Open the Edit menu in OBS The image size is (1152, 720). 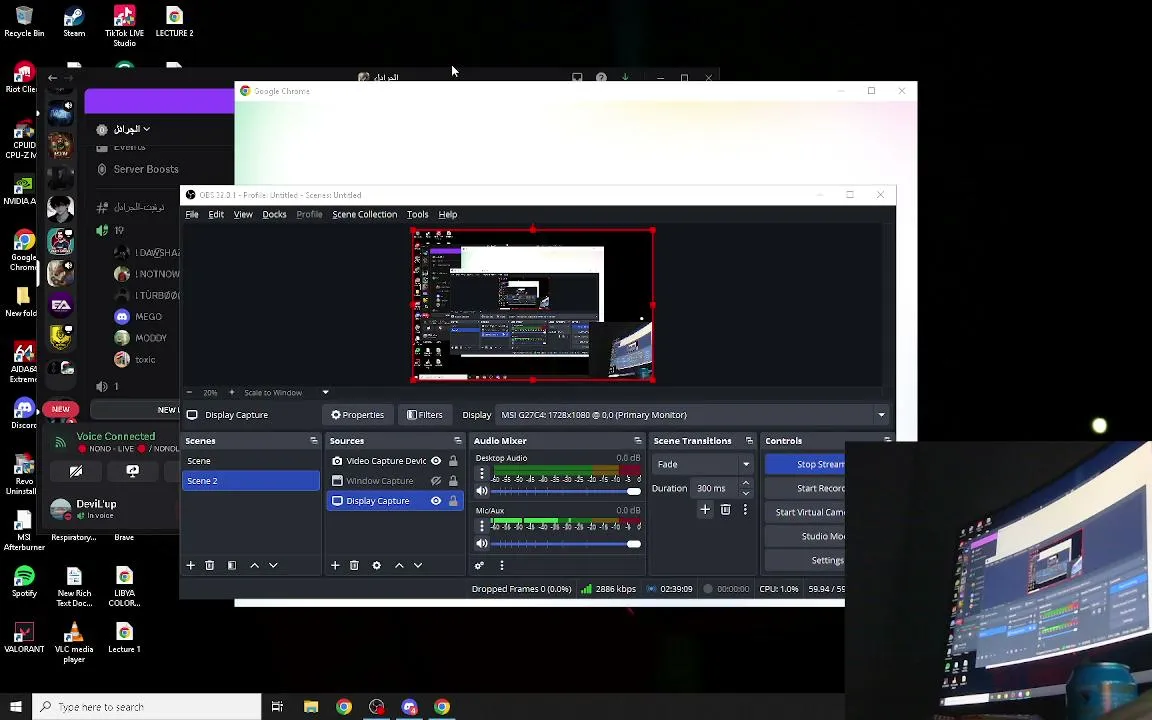216,215
